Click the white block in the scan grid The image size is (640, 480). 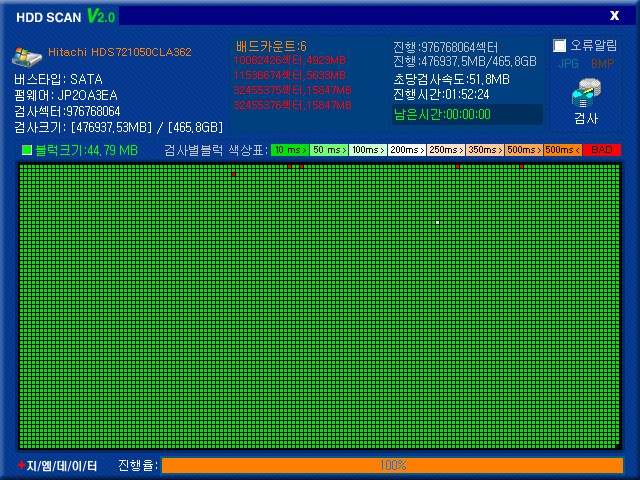tap(438, 222)
